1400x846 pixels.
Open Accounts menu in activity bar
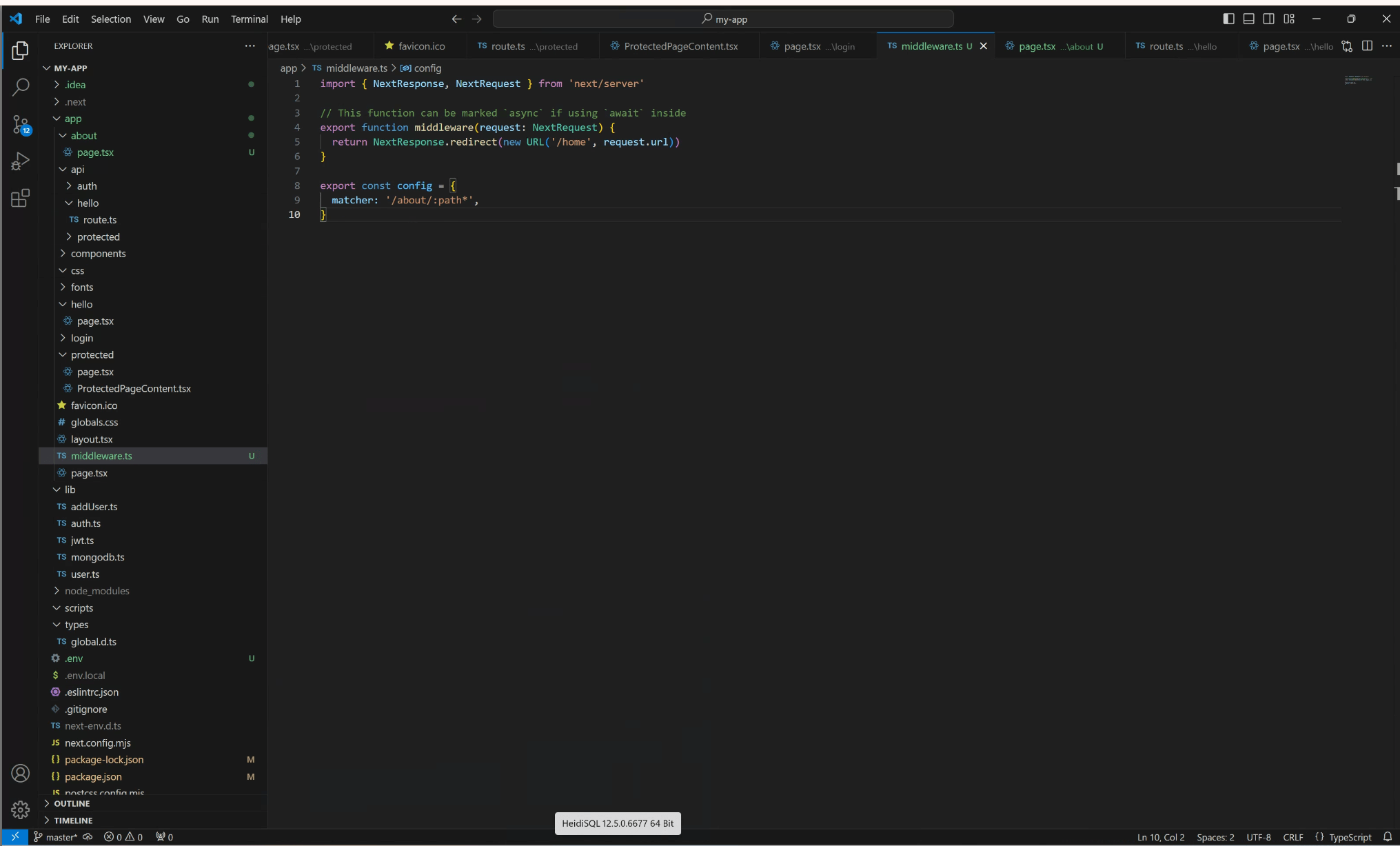pos(21,774)
